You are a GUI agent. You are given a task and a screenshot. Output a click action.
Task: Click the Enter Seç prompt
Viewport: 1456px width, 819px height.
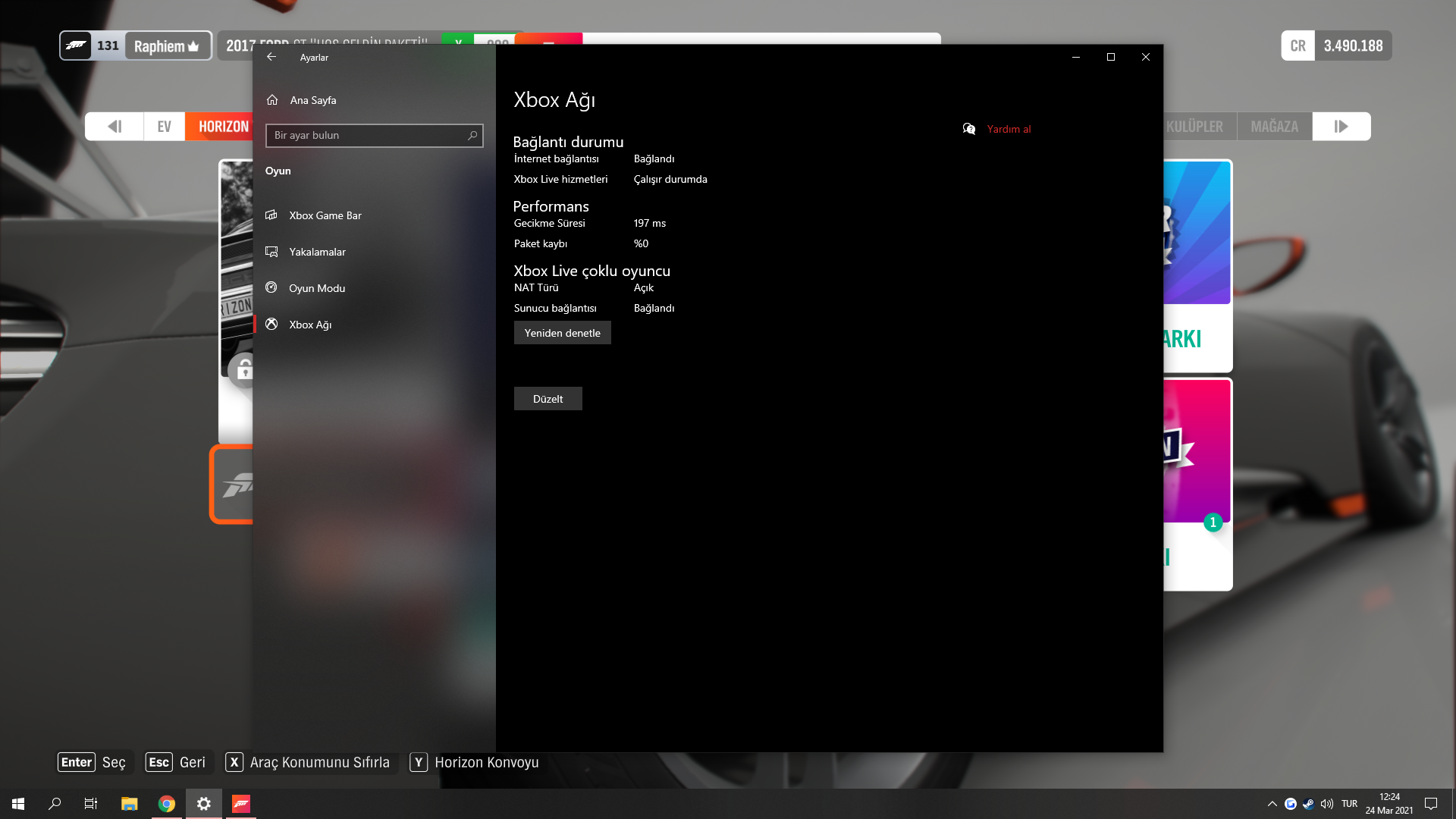93,762
